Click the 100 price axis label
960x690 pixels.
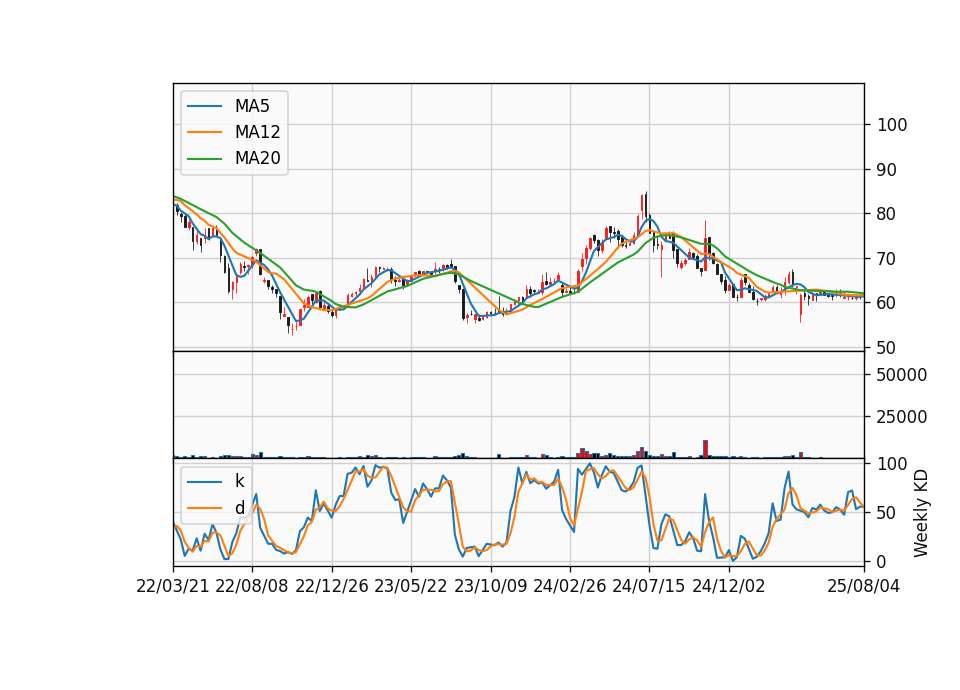(892, 125)
